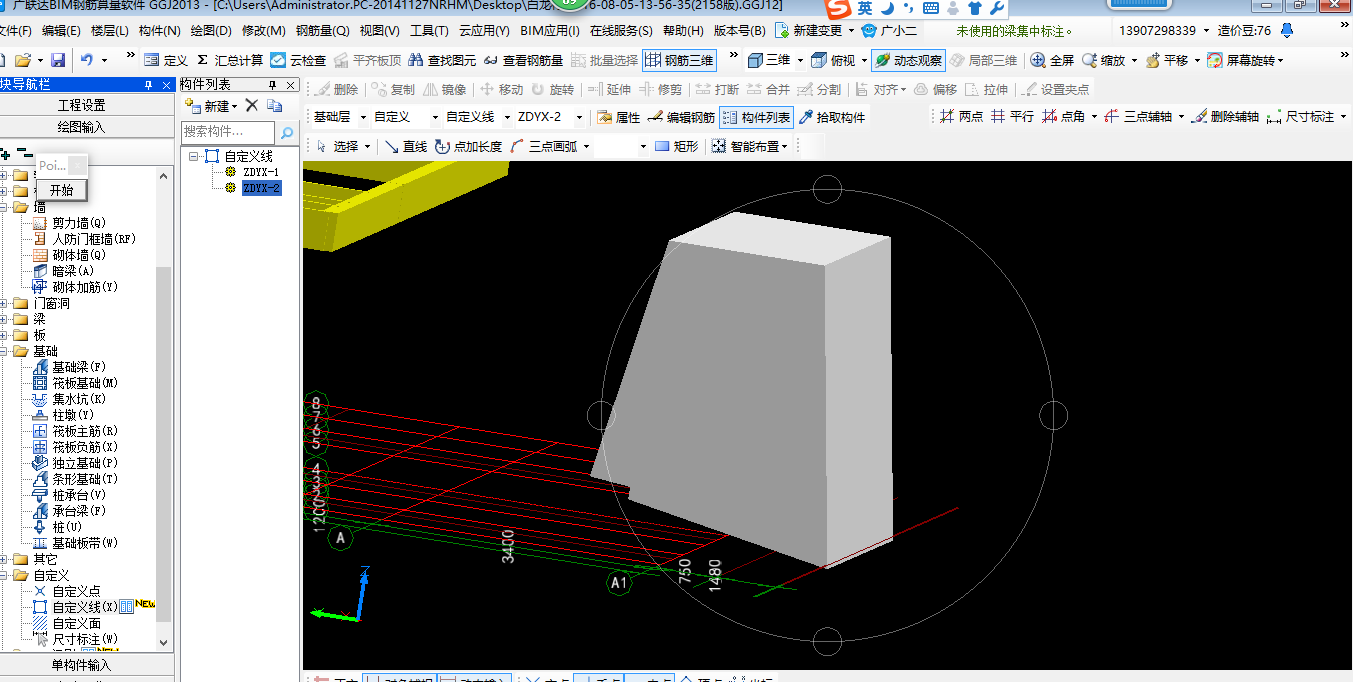This screenshot has width=1353, height=682.
Task: Open 楼层(L) menu
Action: tap(109, 31)
